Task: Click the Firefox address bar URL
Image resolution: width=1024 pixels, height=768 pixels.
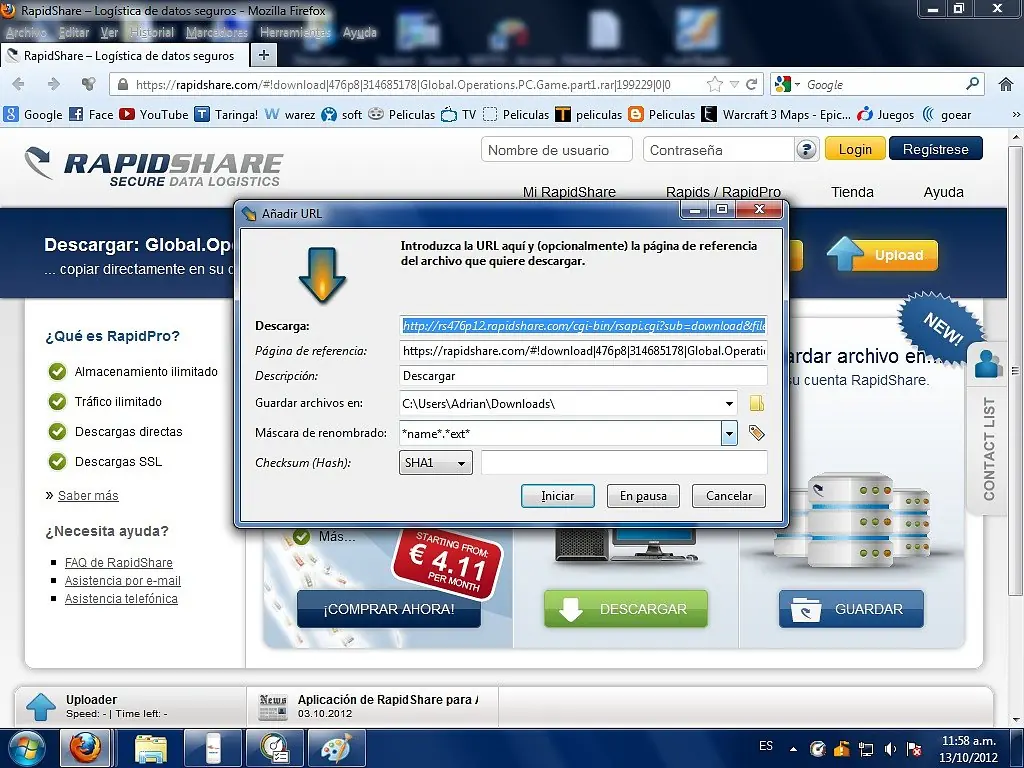Action: click(403, 84)
